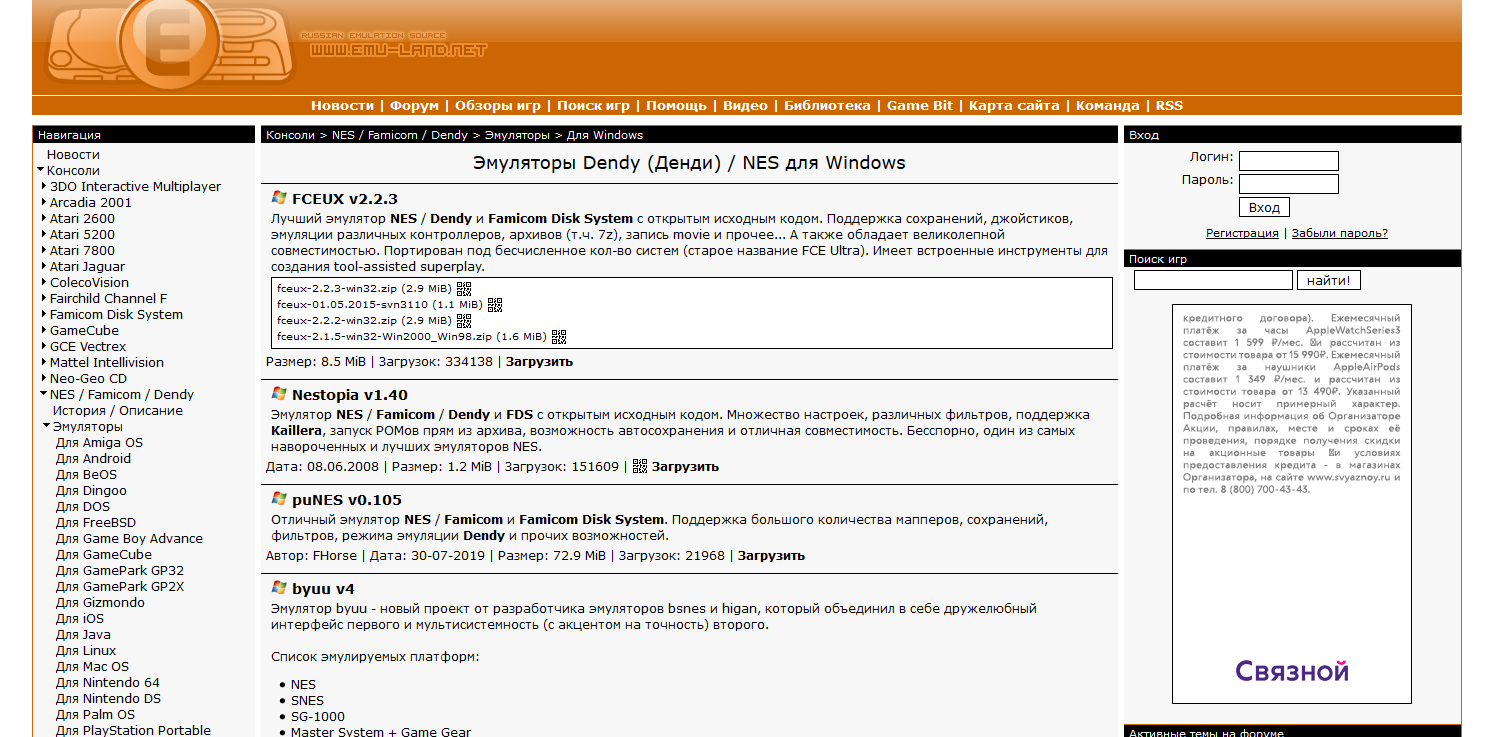Open the RSS menu item
Viewport: 1507px width, 737px height.
coord(1169,105)
